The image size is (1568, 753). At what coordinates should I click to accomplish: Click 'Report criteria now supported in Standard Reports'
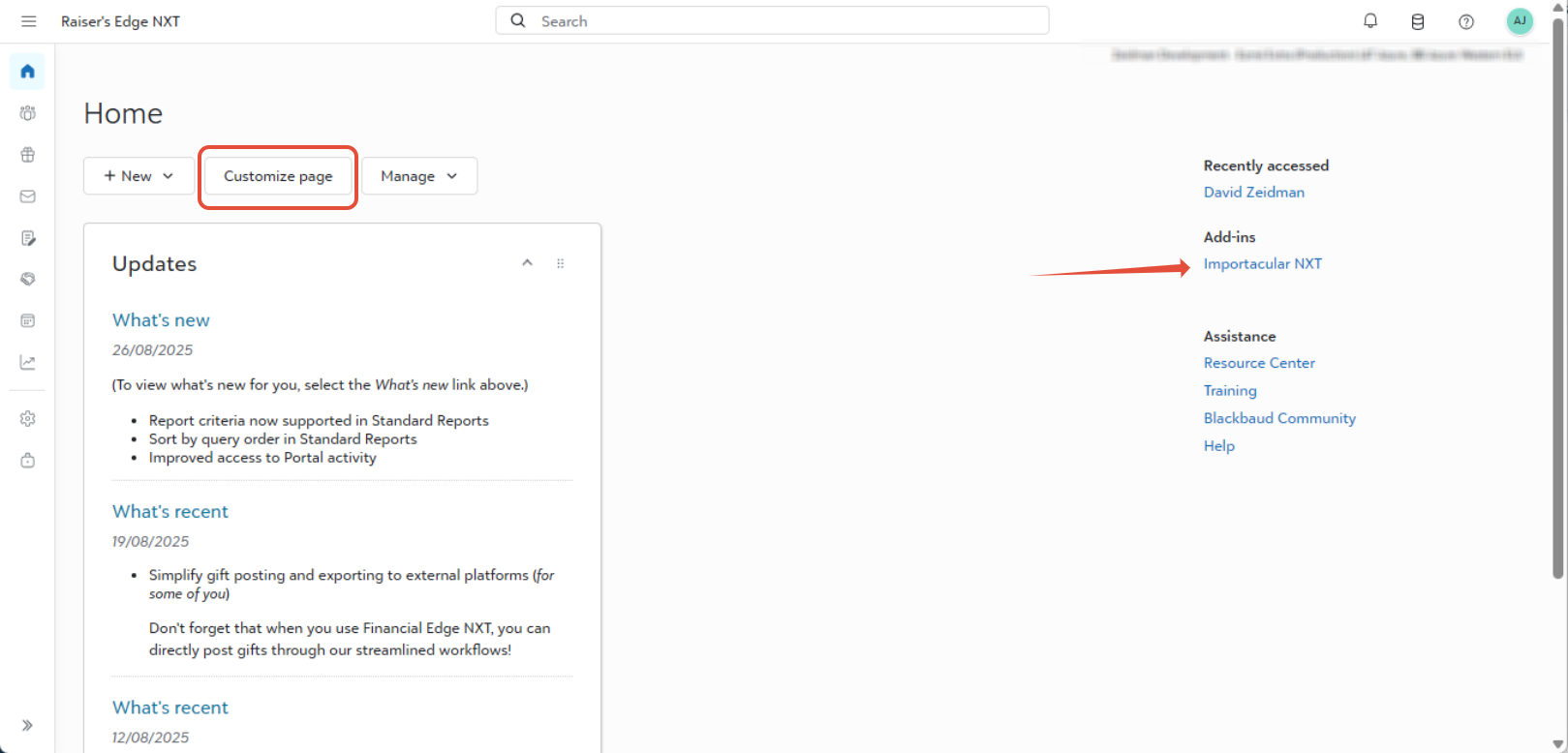[x=319, y=421]
